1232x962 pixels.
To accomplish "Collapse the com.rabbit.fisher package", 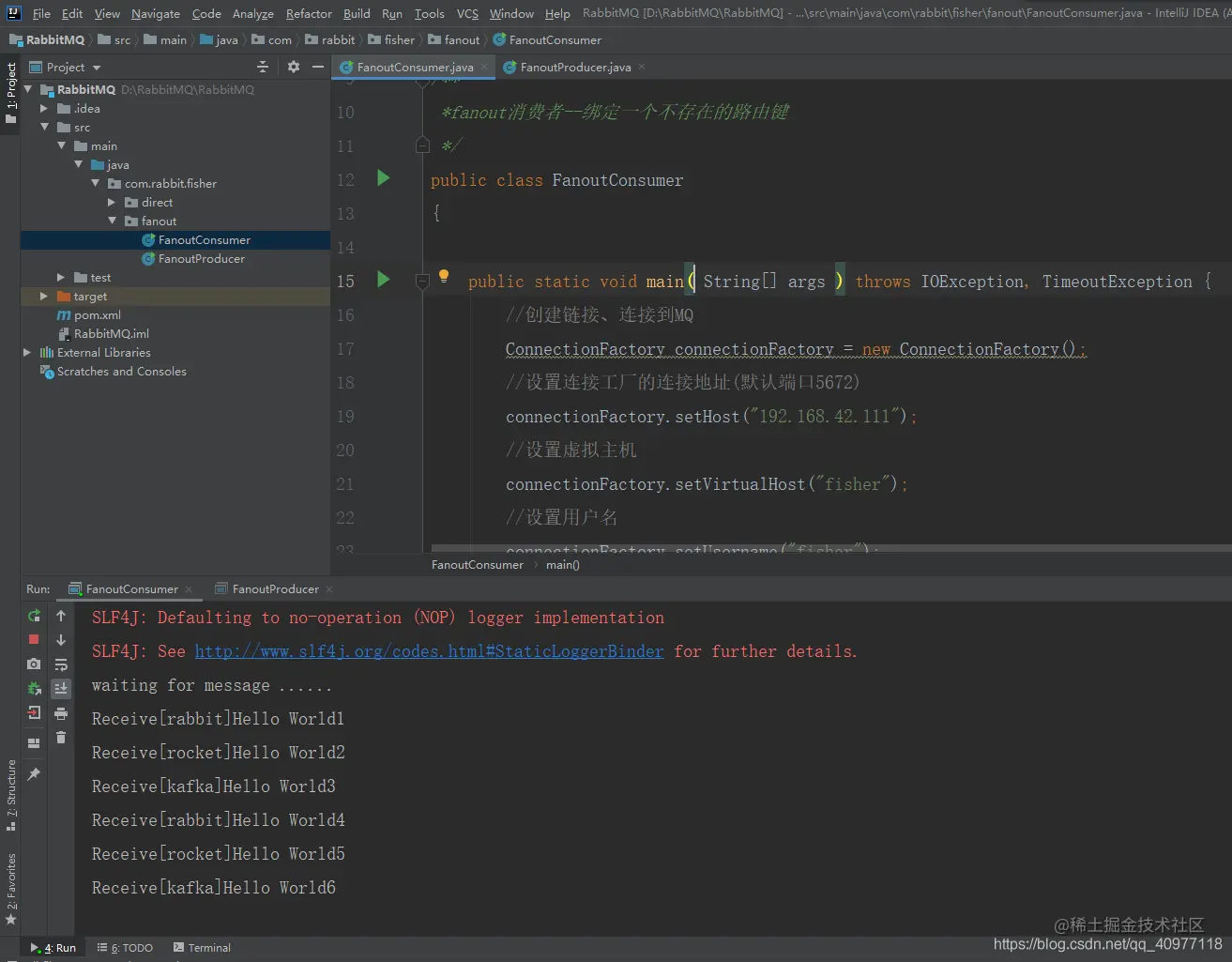I will [x=96, y=183].
